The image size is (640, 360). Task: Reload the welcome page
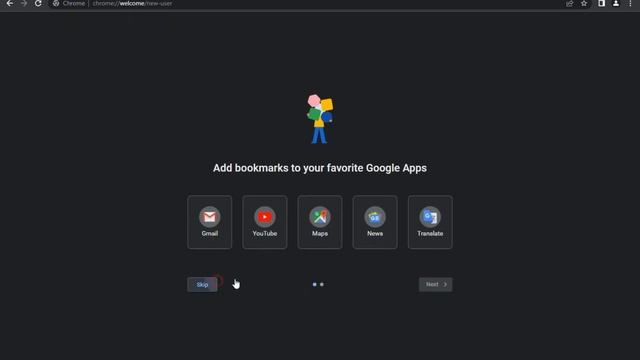[38, 3]
